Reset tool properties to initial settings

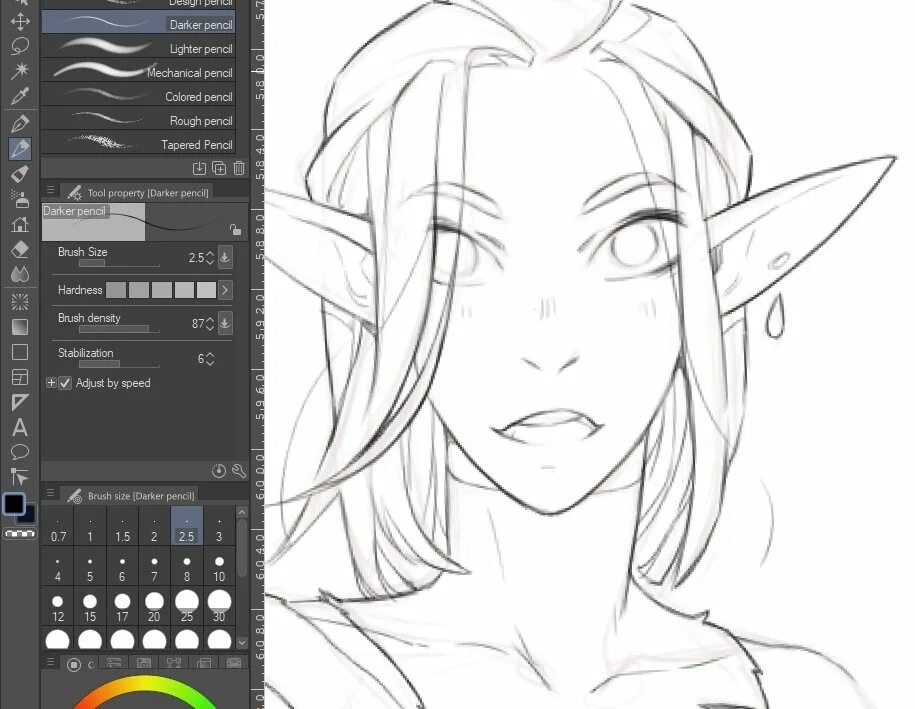click(218, 471)
